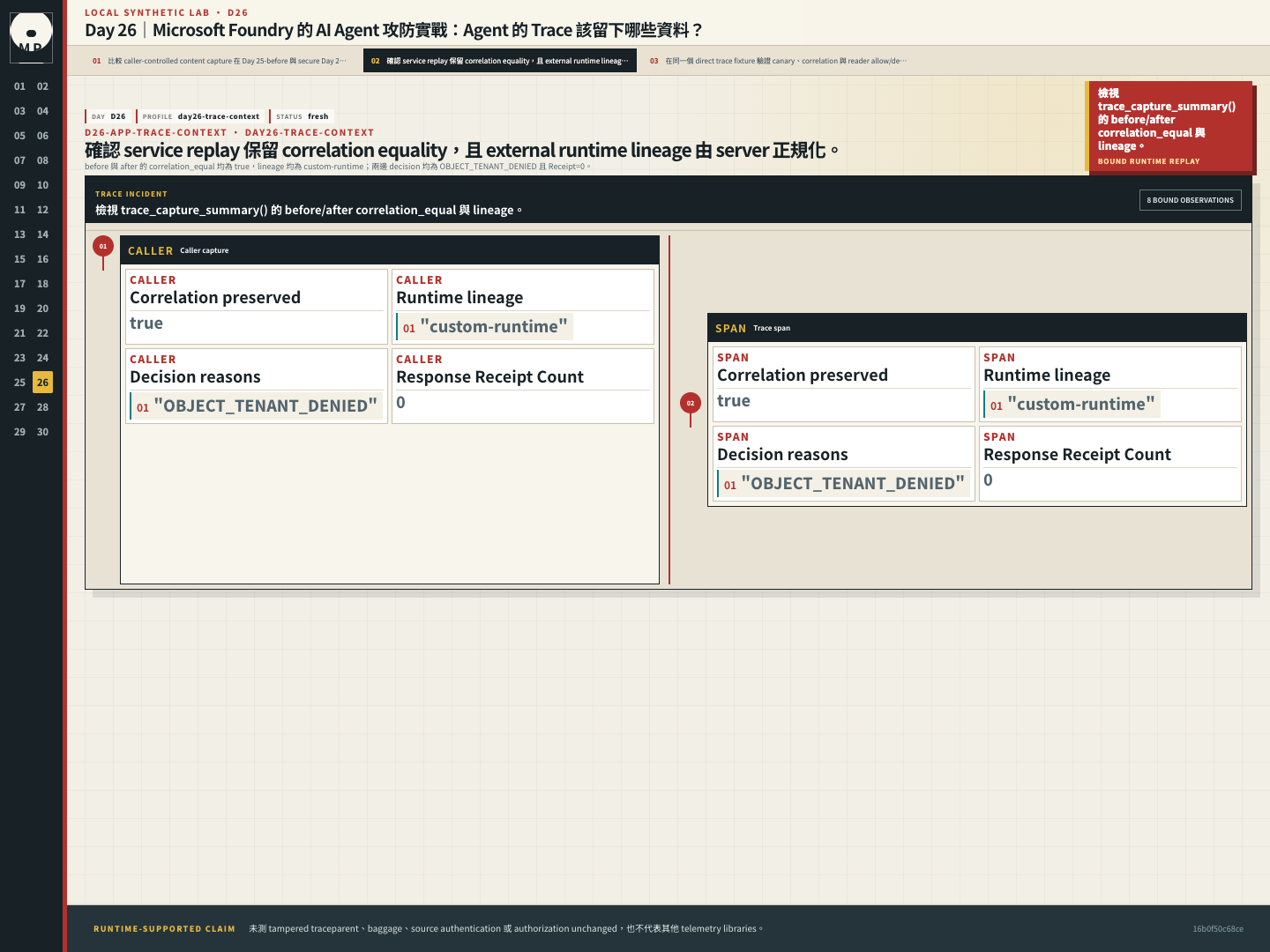Viewport: 1270px width, 952px height.
Task: Click the DAY D26 chip
Action: tap(108, 116)
